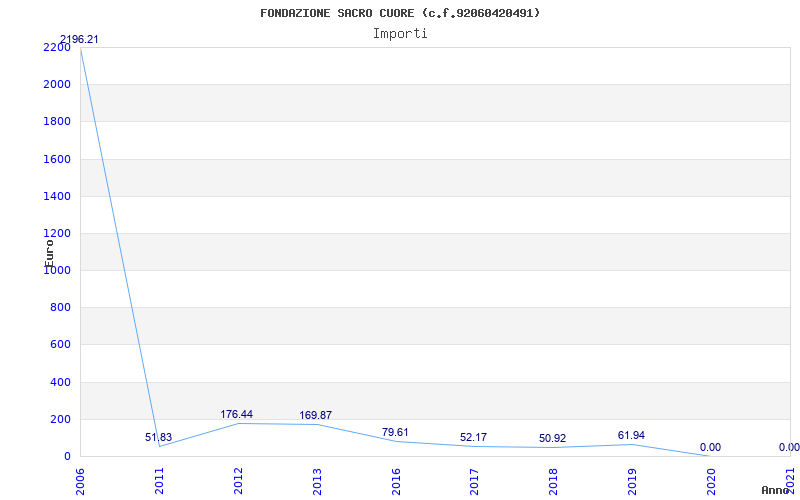Select the 2016 x-axis year label
The image size is (800, 500).
[396, 479]
